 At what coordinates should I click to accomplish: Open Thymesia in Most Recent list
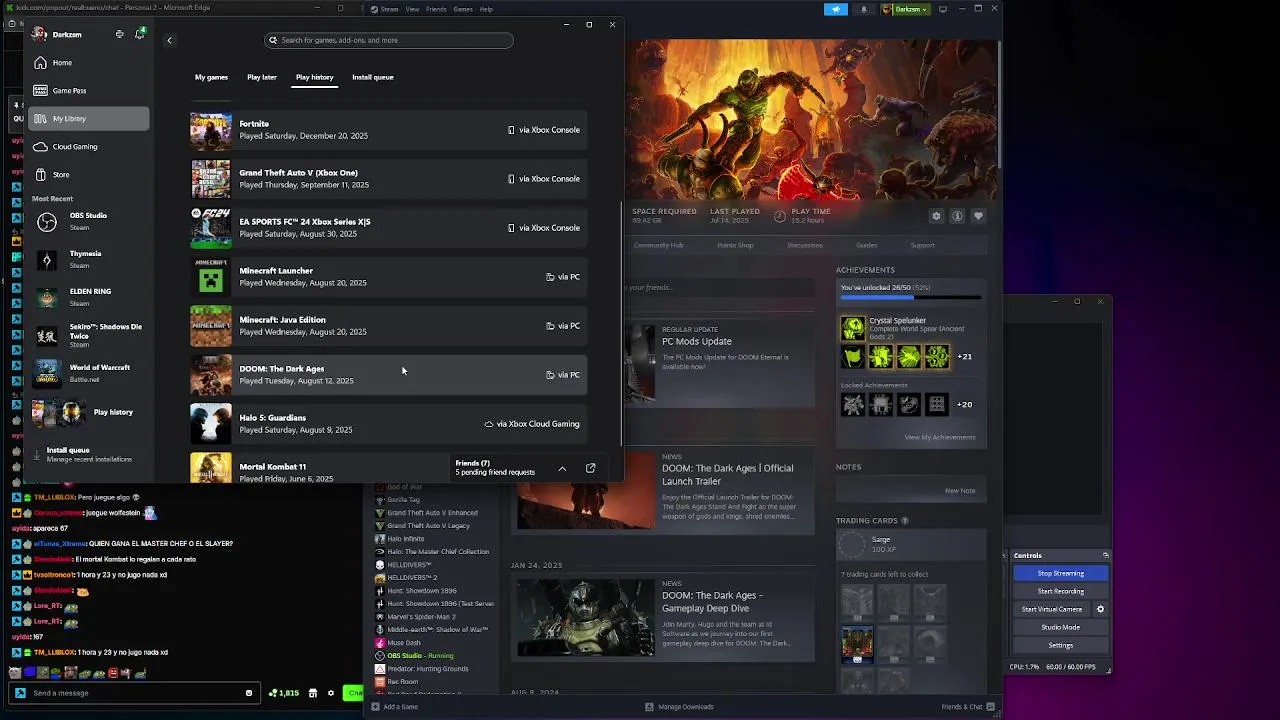(89, 259)
